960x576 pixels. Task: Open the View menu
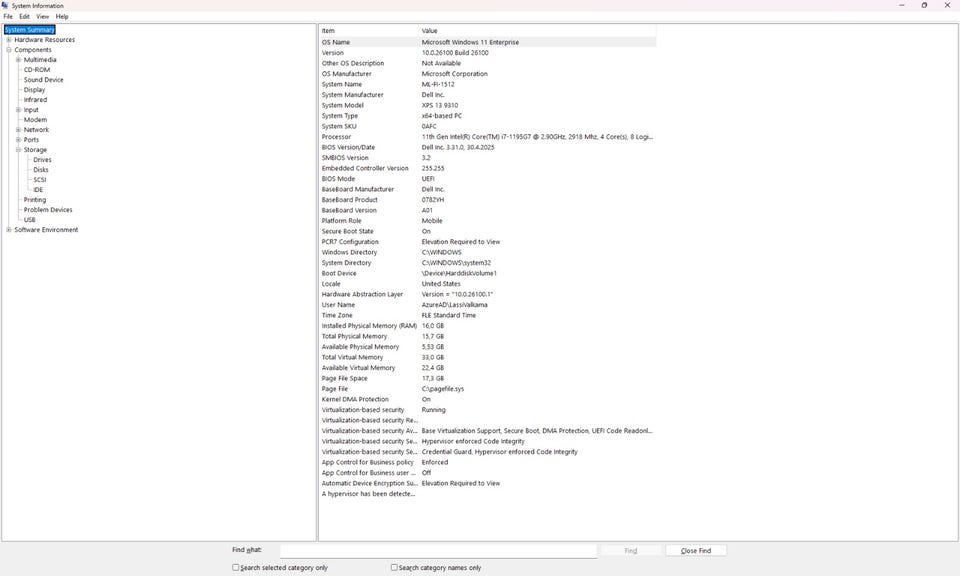[x=42, y=17]
